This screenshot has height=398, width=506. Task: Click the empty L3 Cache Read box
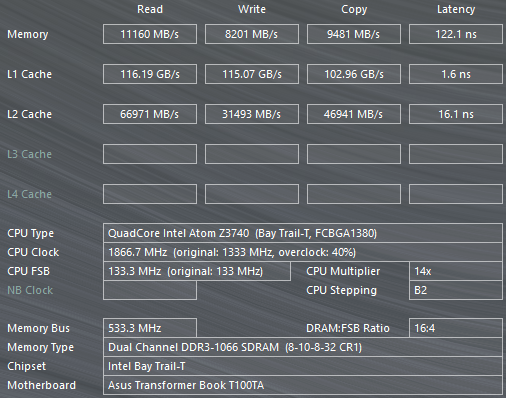pyautogui.click(x=150, y=154)
